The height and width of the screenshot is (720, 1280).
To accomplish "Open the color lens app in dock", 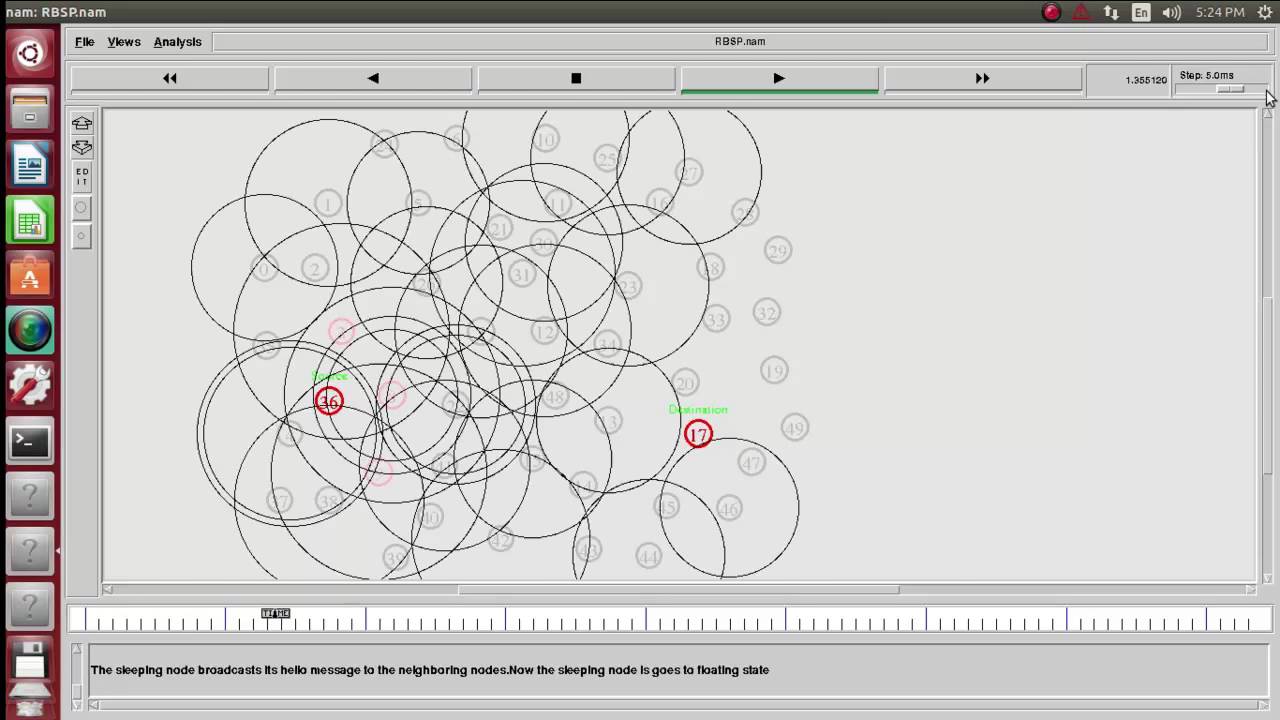I will click(x=29, y=331).
